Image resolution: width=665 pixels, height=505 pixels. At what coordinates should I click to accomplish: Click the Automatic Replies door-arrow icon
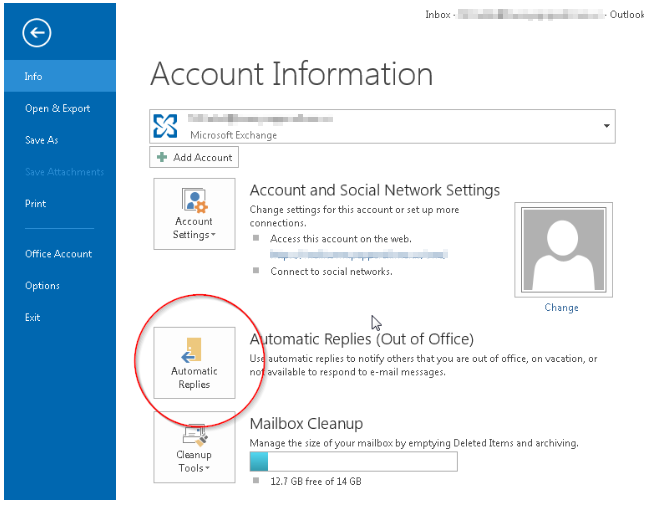pos(192,350)
